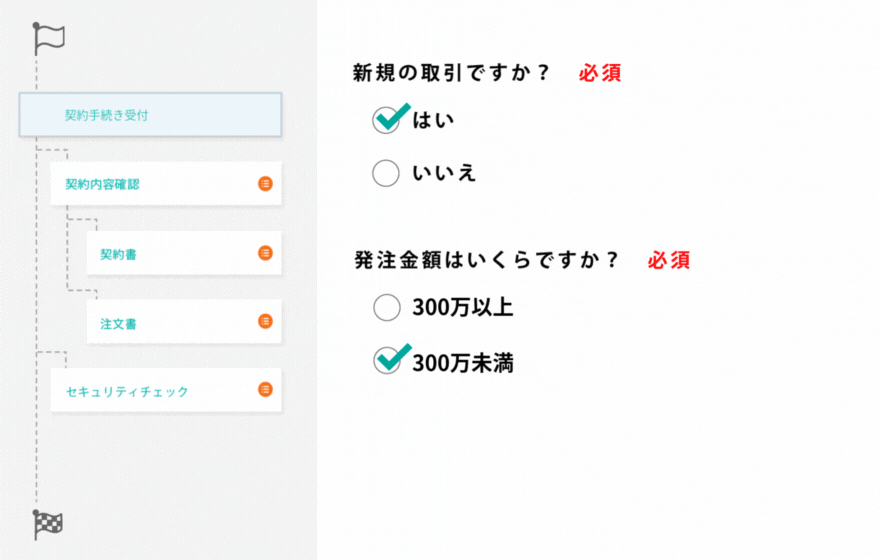The image size is (880, 560).
Task: Open the 契約内容確認 step card
Action: click(150, 184)
